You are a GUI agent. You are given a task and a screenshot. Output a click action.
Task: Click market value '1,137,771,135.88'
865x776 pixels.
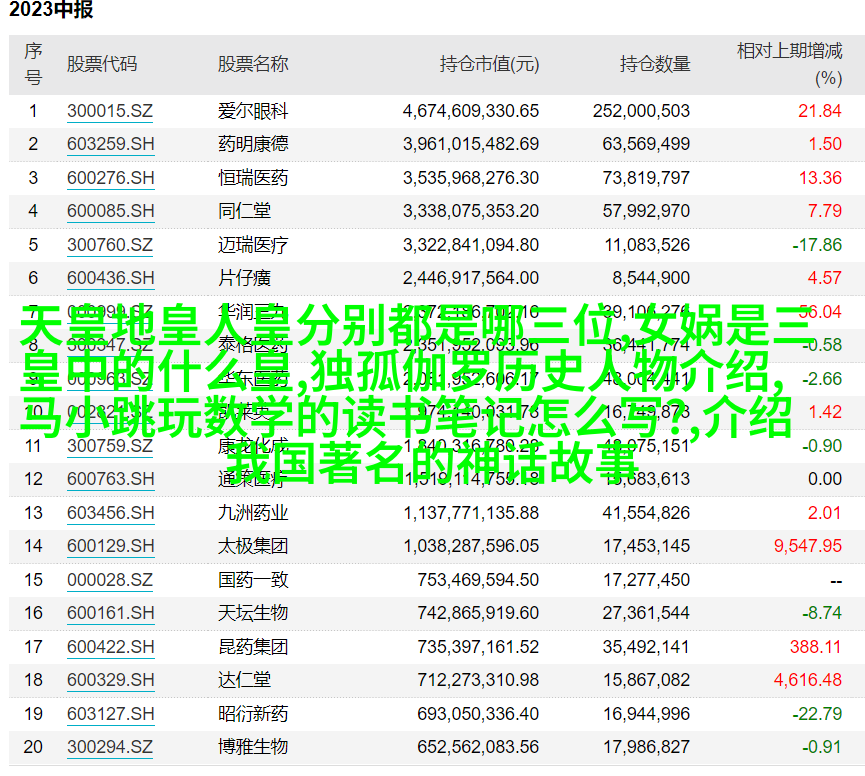pyautogui.click(x=471, y=513)
